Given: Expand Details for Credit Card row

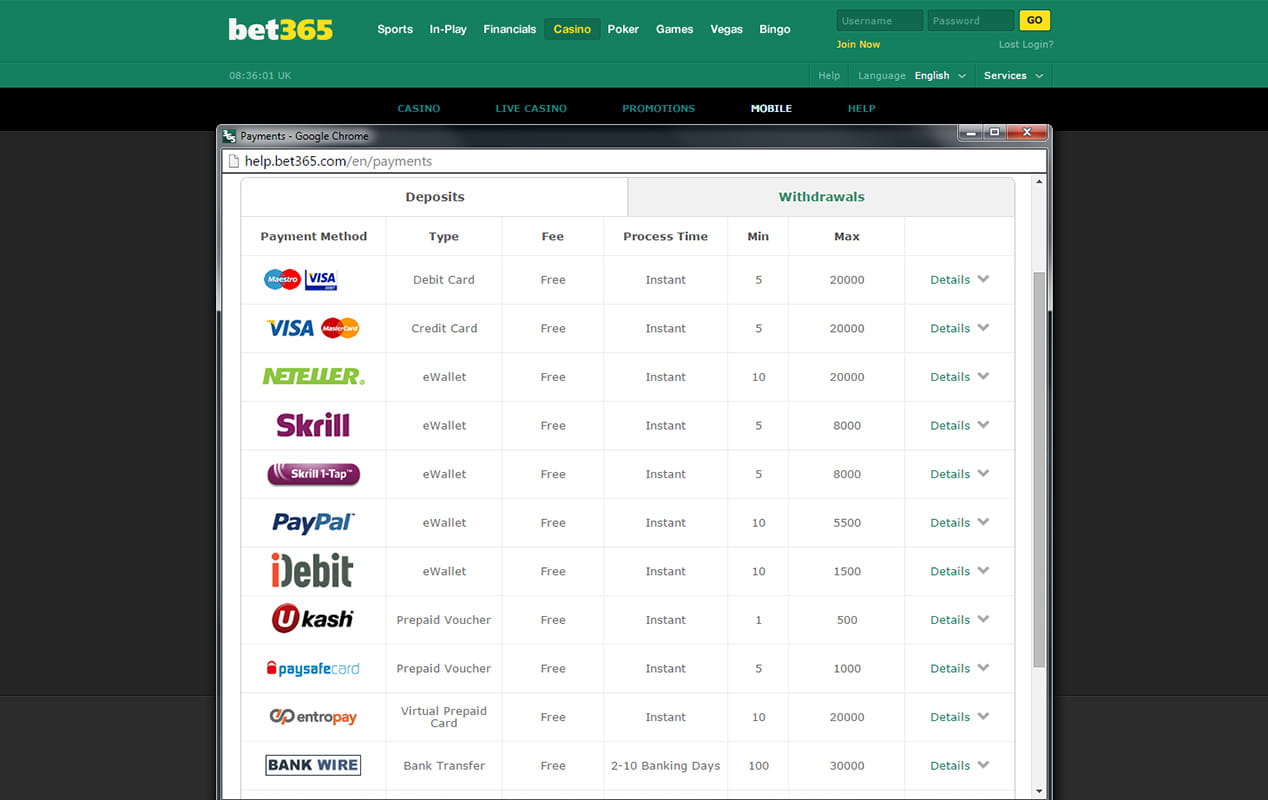Looking at the screenshot, I should [x=959, y=328].
